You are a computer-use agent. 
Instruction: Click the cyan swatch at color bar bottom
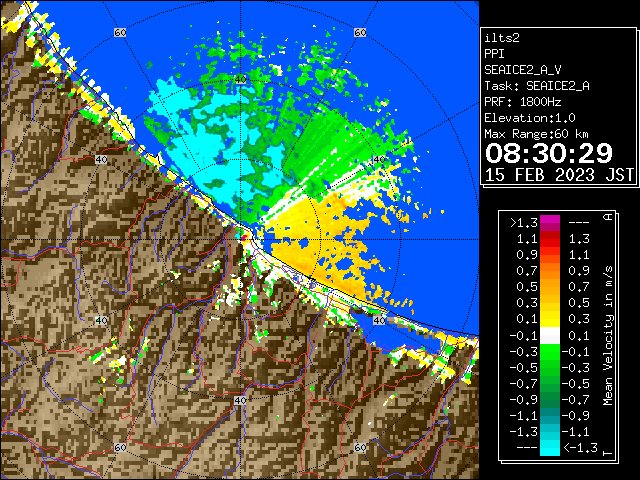tap(550, 448)
